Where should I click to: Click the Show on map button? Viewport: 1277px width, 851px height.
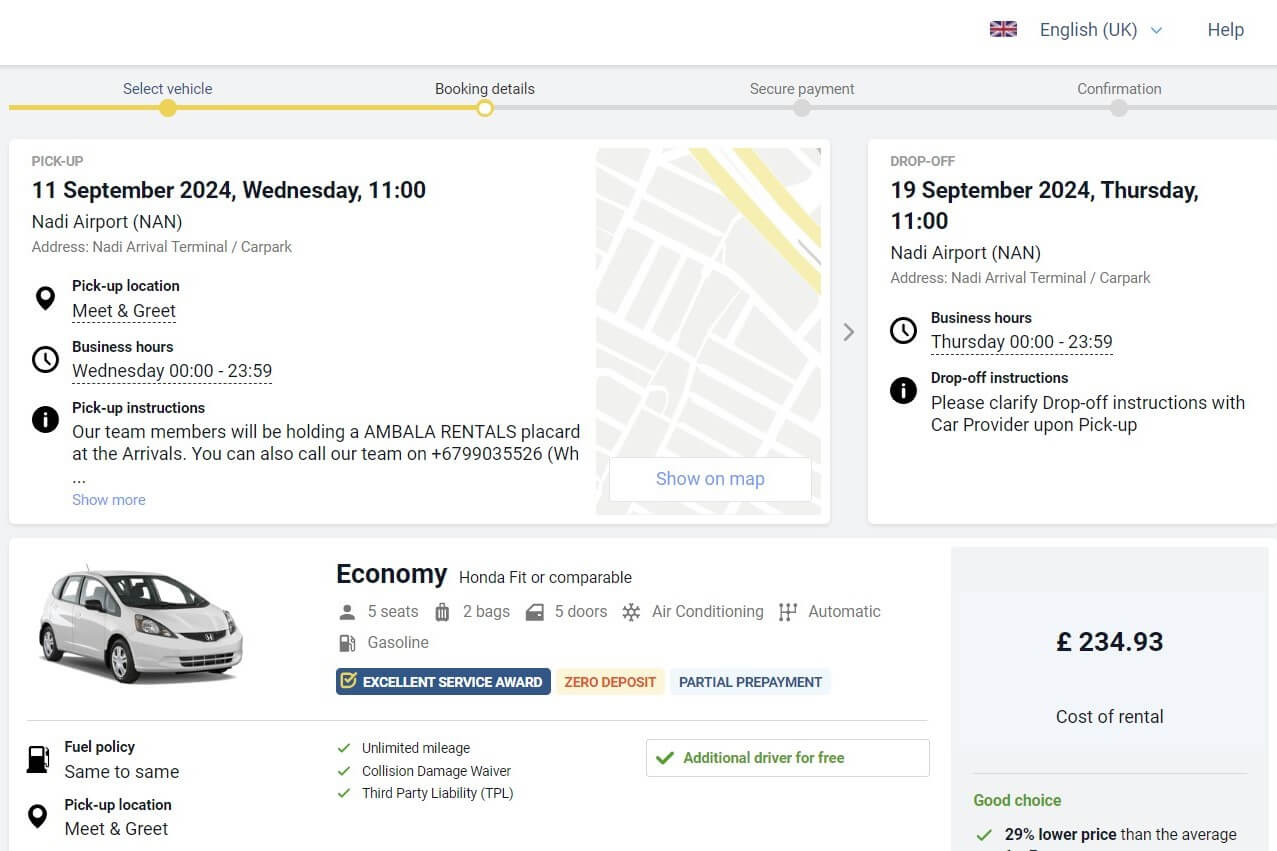(710, 479)
